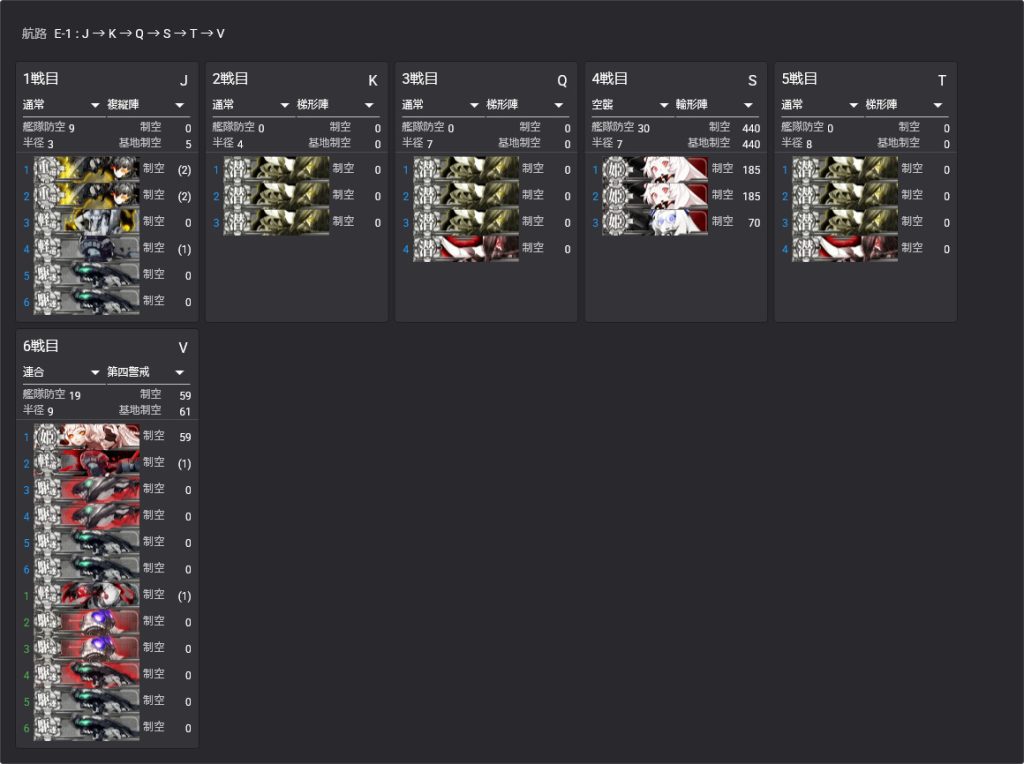Select the fourth red enemy ship in 3戦目
Image resolution: width=1024 pixels, height=764 pixels.
coord(465,248)
